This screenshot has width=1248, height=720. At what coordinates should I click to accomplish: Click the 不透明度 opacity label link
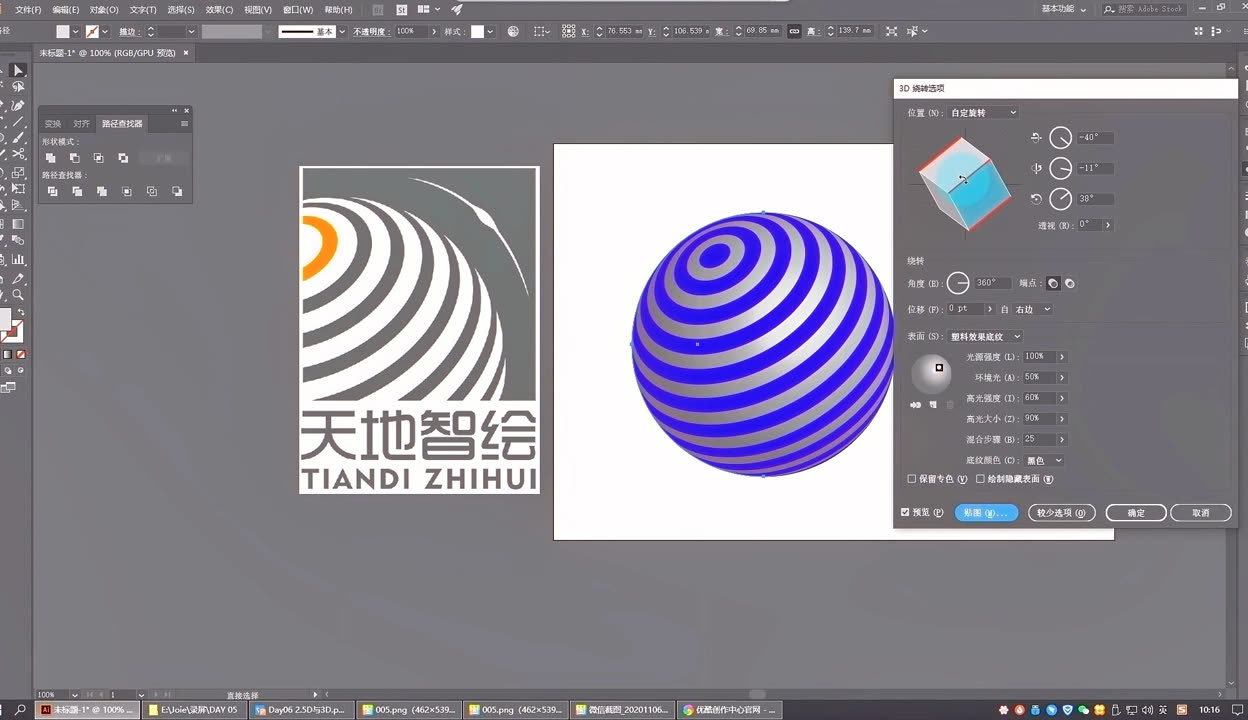[372, 32]
